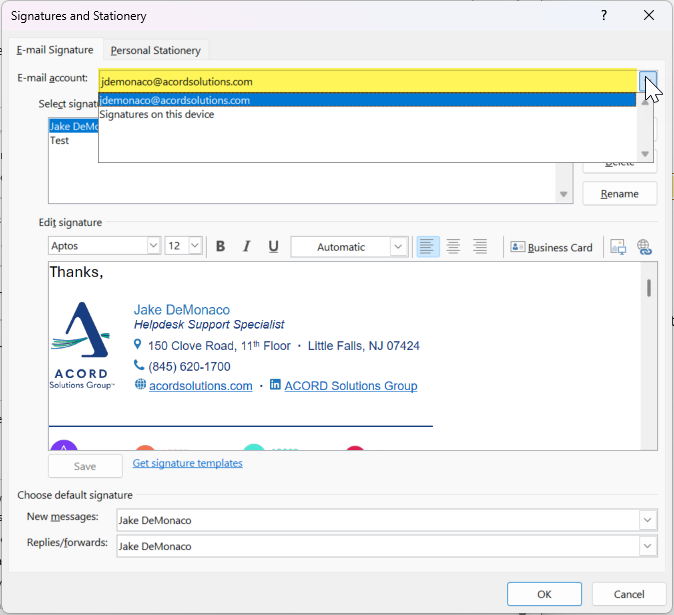This screenshot has height=615, width=674.
Task: Switch to Personal Stationery tab
Action: tap(155, 50)
